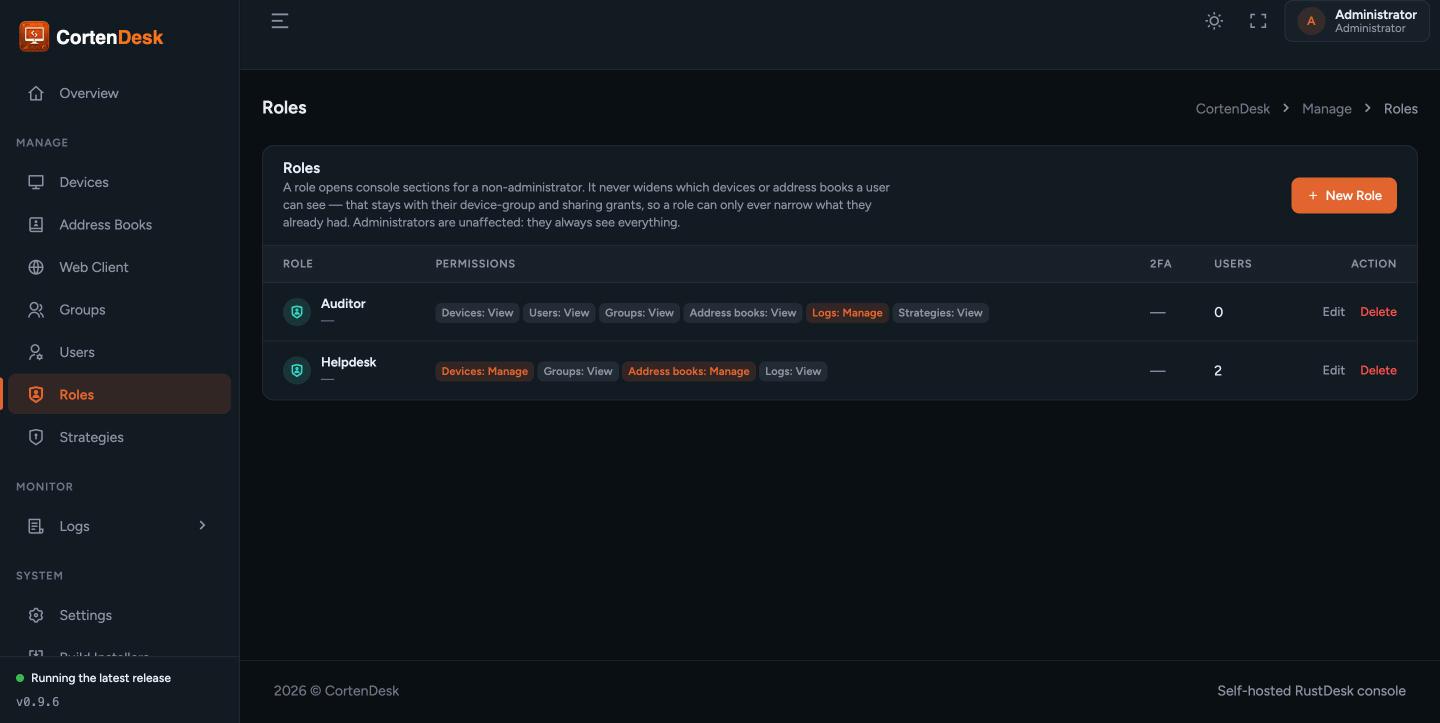This screenshot has width=1440, height=723.
Task: Toggle the sidebar with hamburger icon
Action: (x=280, y=21)
